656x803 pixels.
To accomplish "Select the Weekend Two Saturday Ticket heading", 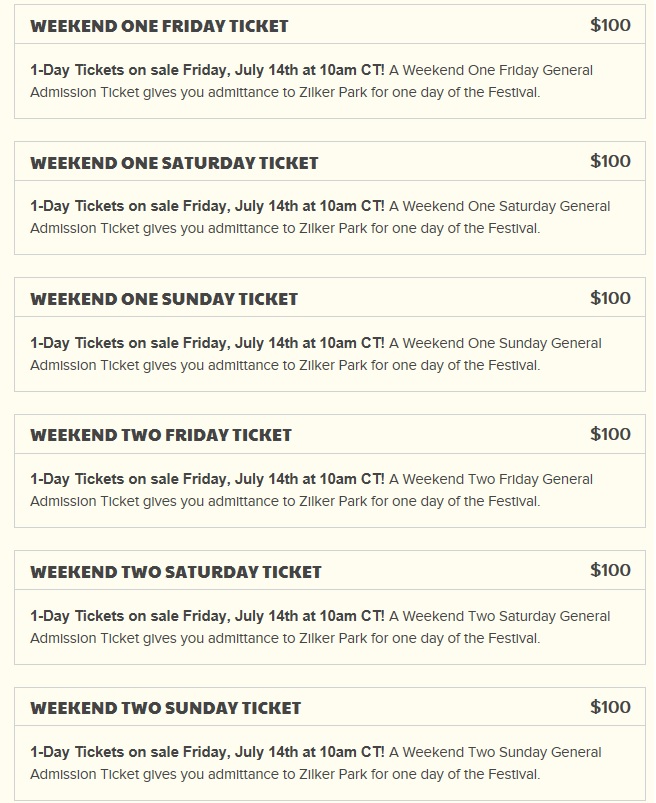I will click(x=176, y=572).
